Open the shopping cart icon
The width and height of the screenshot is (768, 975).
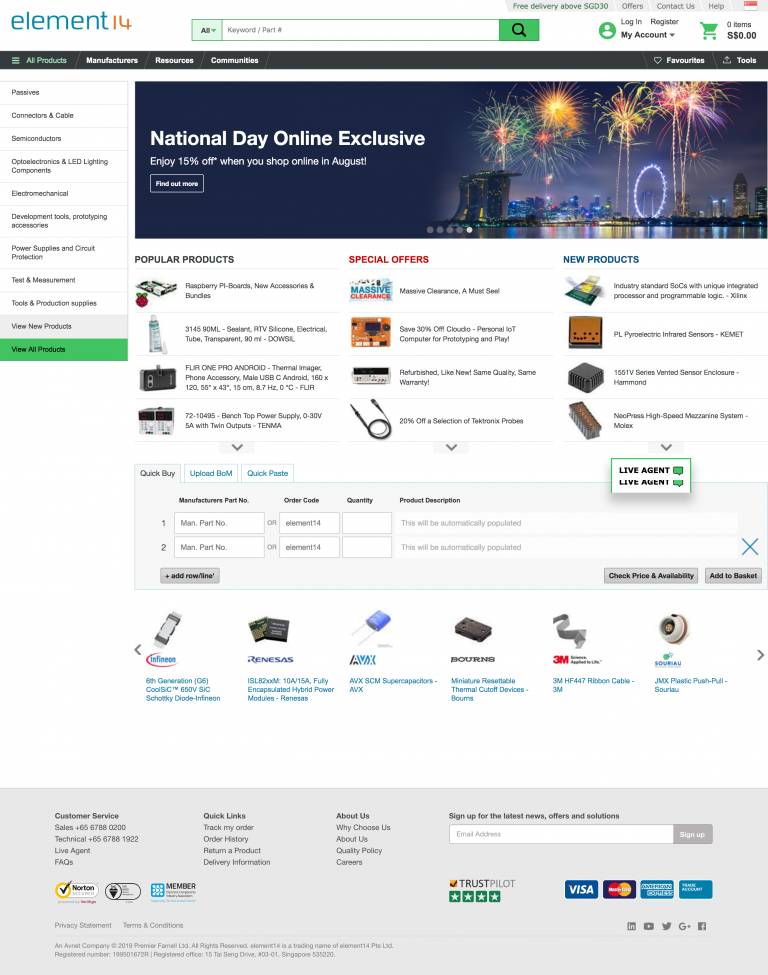(709, 30)
